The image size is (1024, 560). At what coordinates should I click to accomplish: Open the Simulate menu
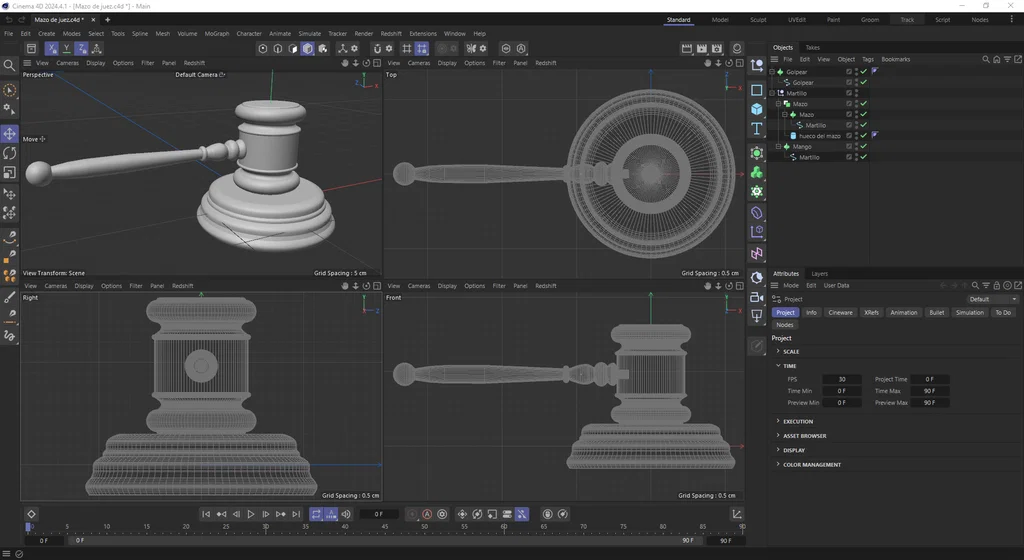310,34
